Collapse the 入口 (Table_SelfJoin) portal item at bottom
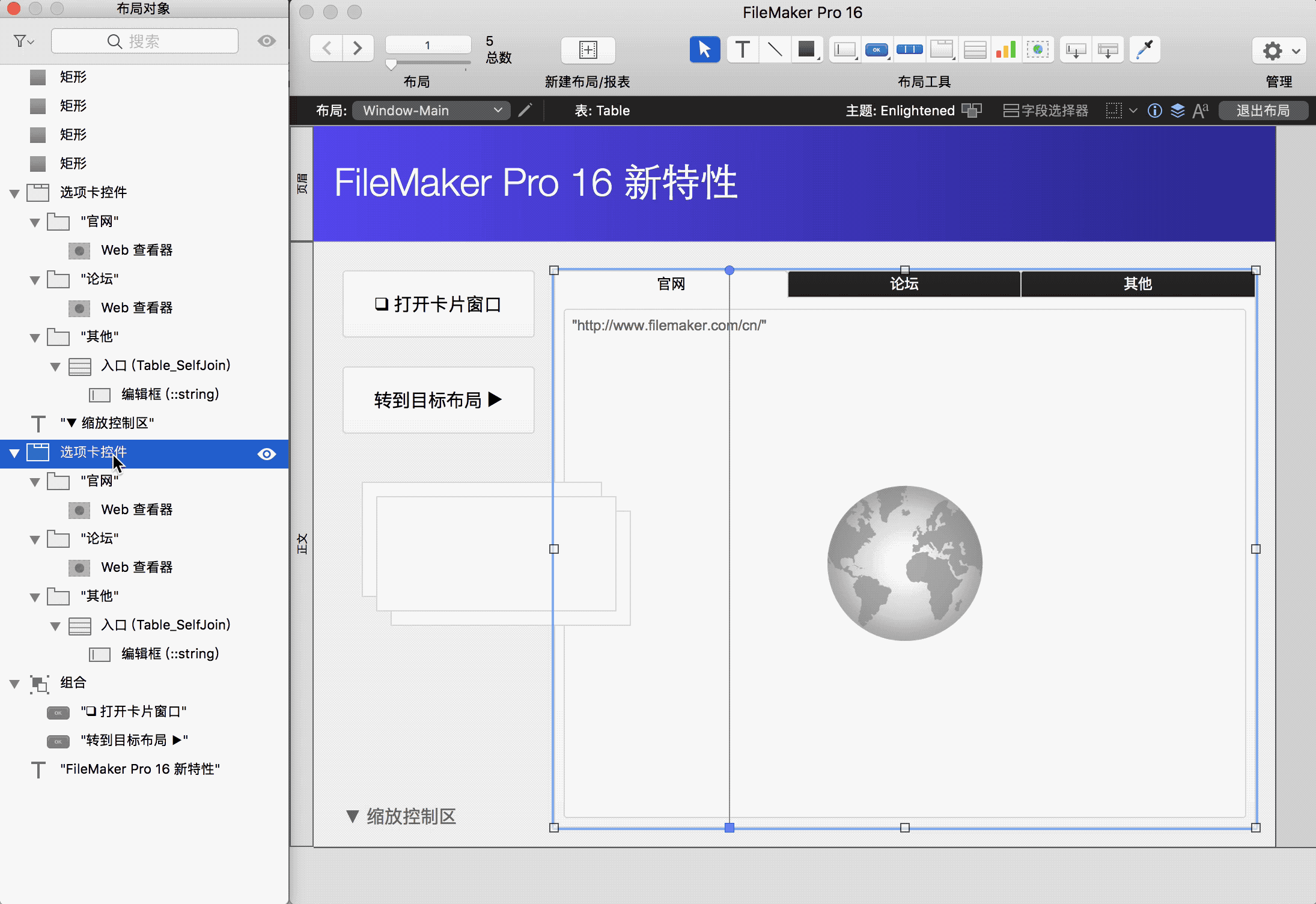1316x904 pixels. [x=55, y=626]
